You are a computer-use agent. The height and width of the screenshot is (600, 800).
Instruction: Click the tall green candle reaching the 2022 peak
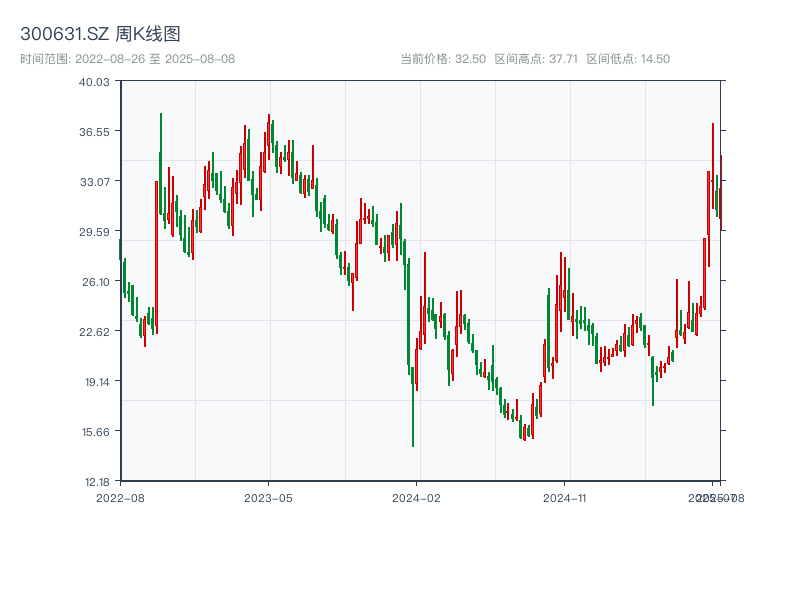161,163
